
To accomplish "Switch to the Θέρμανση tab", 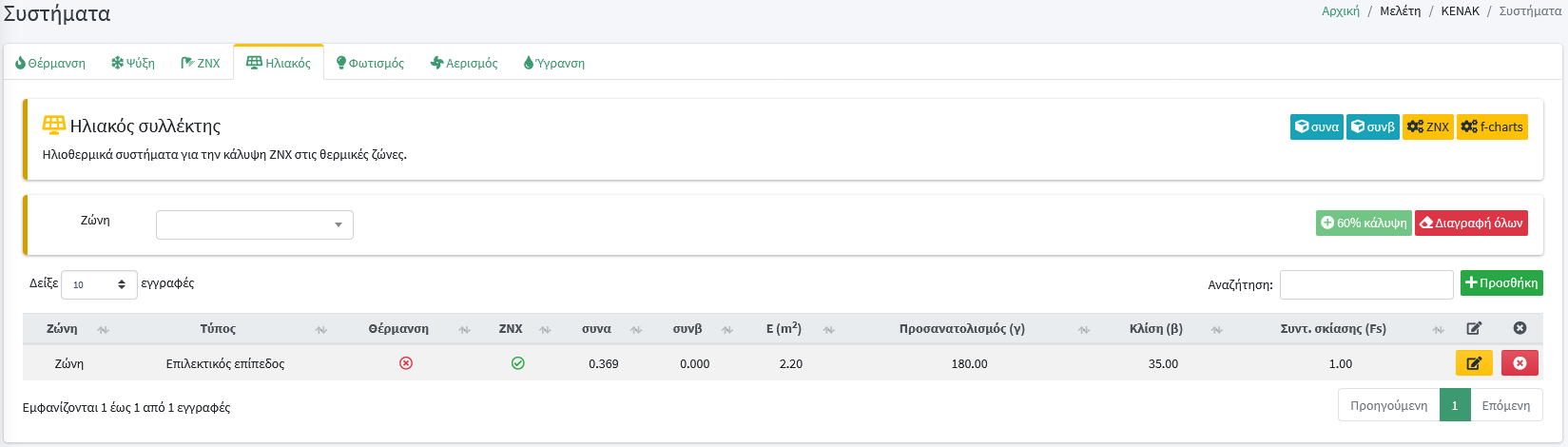I will (50, 63).
